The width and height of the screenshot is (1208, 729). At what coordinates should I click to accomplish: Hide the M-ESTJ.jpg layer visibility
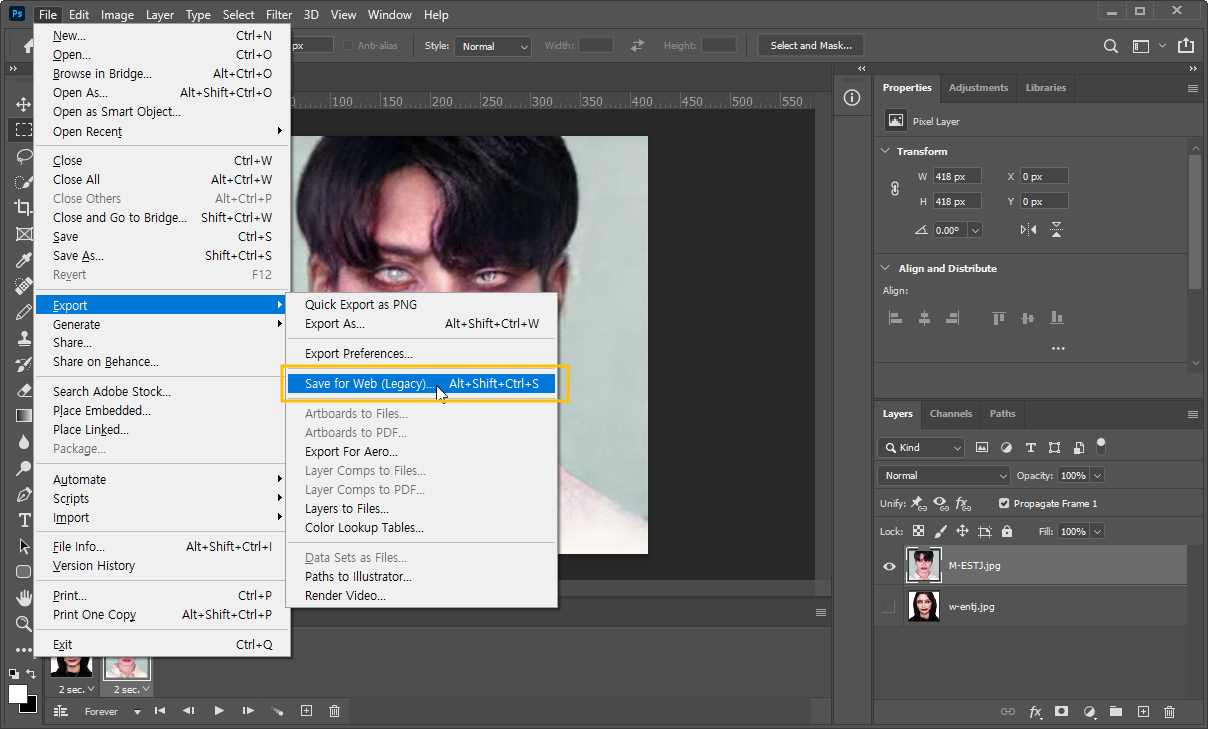click(888, 565)
